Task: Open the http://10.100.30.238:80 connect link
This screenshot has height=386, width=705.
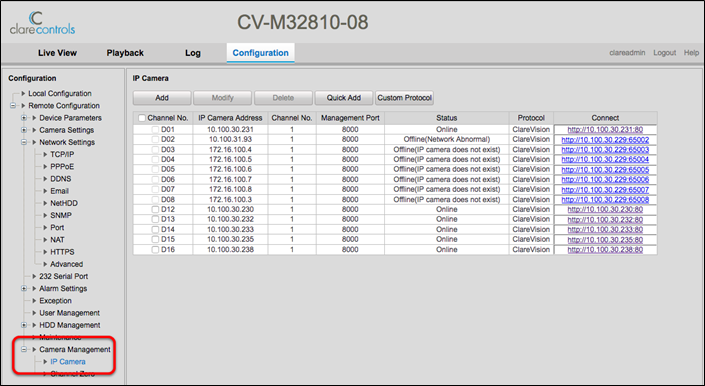Action: (x=605, y=250)
